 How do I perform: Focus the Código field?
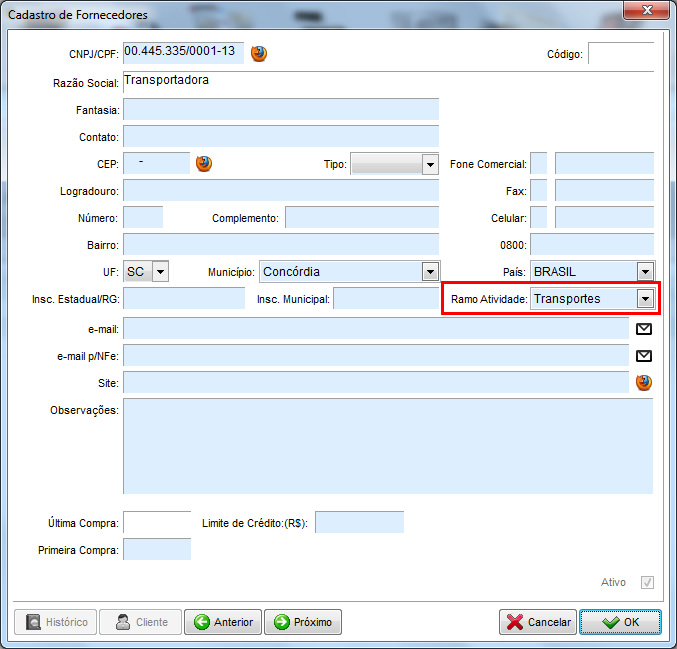tap(620, 54)
